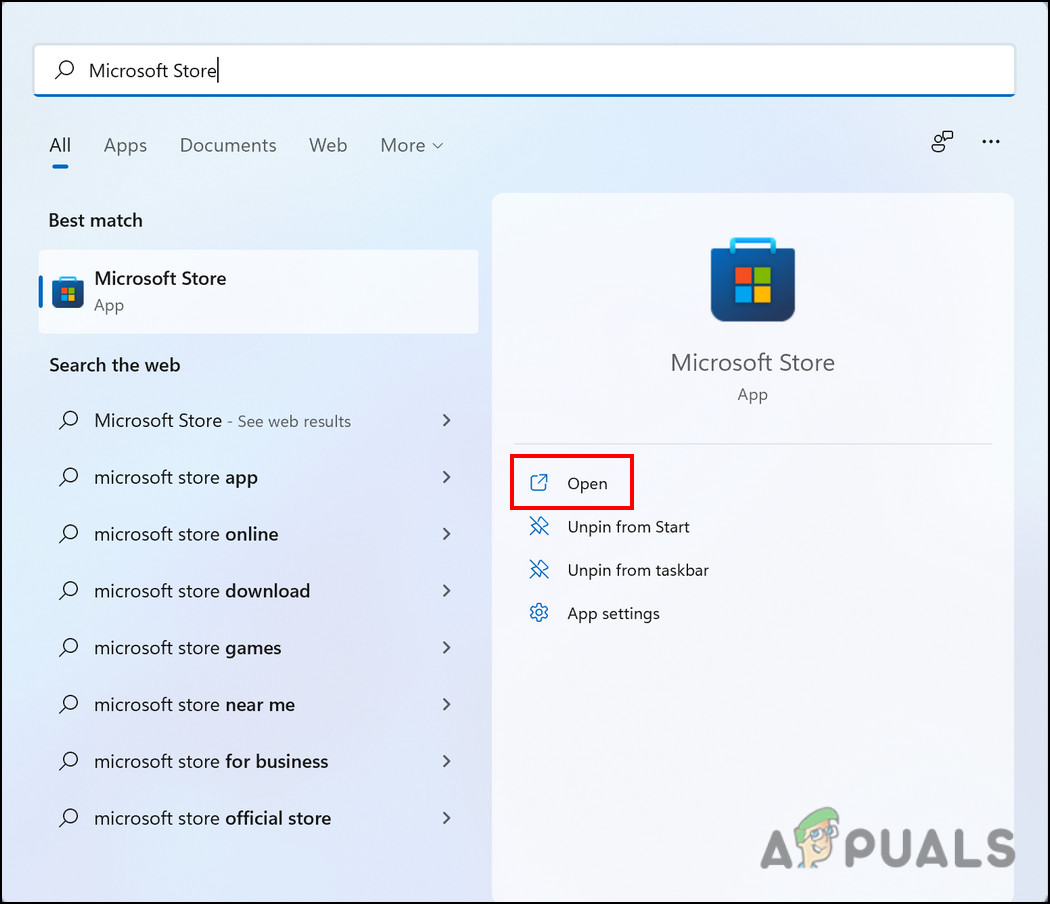The width and height of the screenshot is (1050, 904).
Task: Click the search magnifier icon
Action: [63, 70]
